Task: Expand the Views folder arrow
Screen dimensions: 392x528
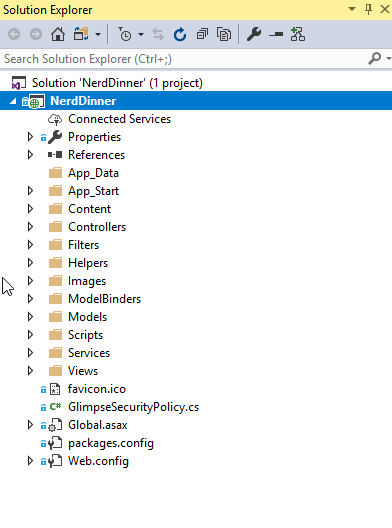Action: point(30,371)
